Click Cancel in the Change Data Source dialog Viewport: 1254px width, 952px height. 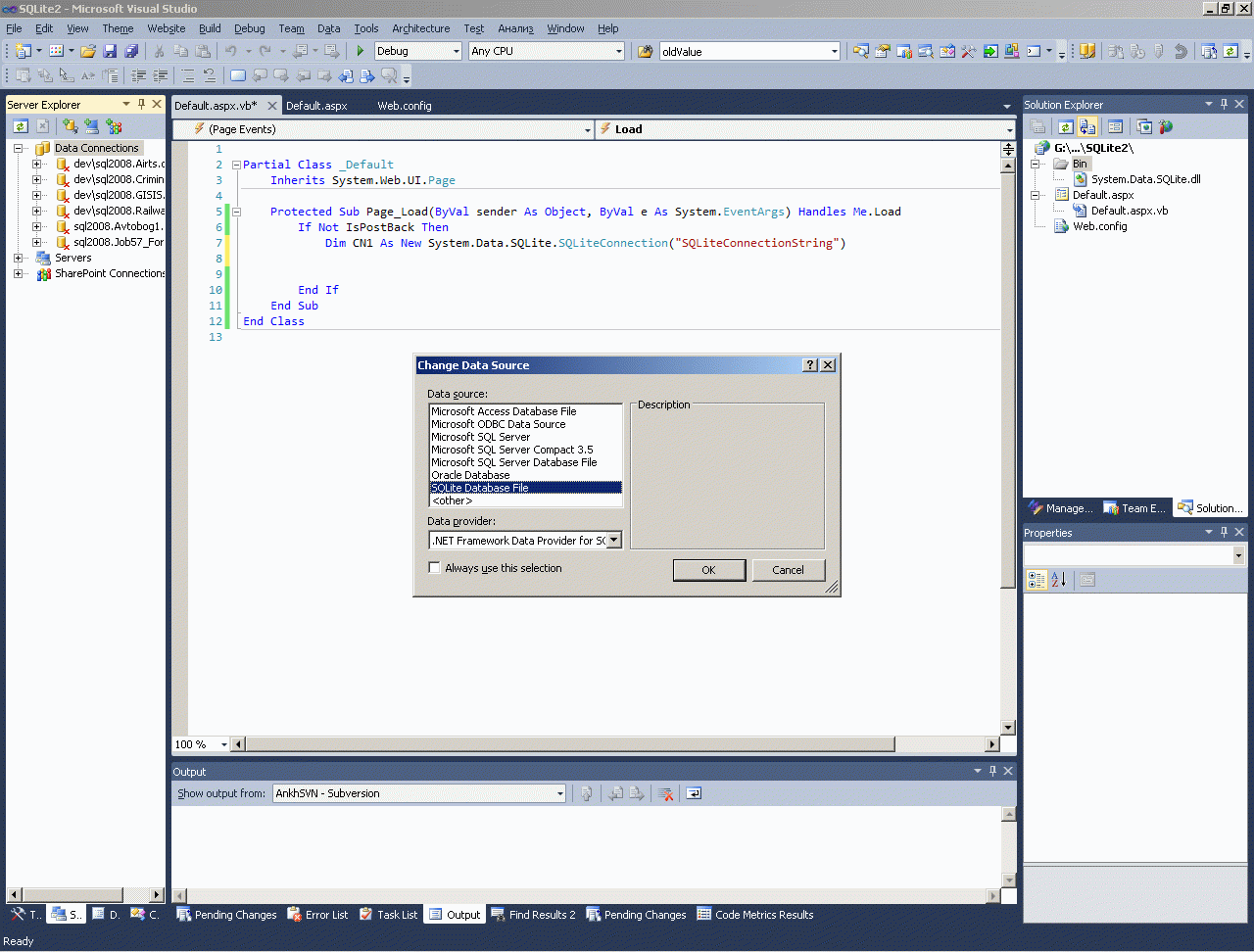(x=789, y=570)
